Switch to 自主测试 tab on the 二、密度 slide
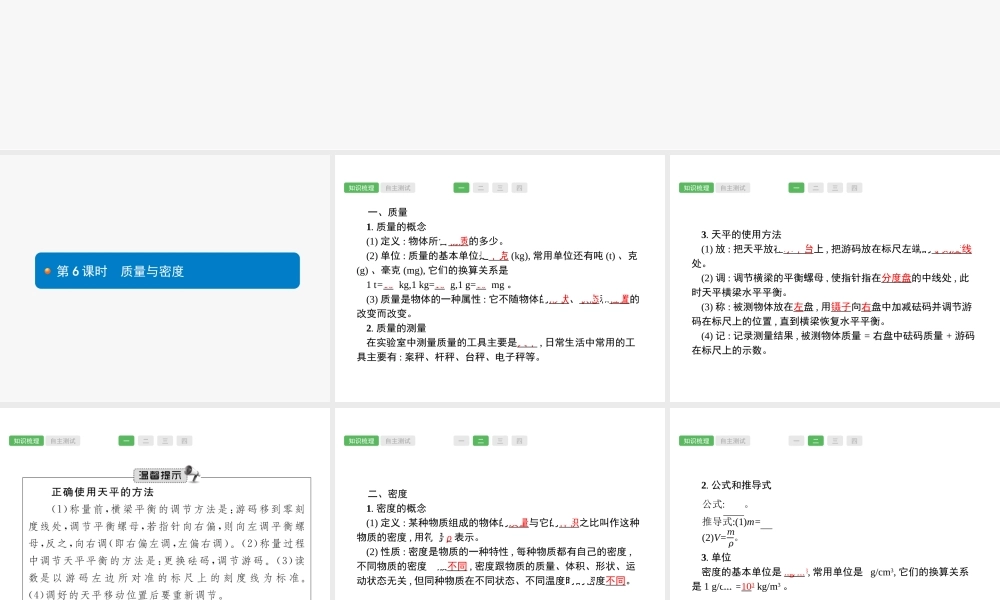1000x600 pixels. pos(397,440)
